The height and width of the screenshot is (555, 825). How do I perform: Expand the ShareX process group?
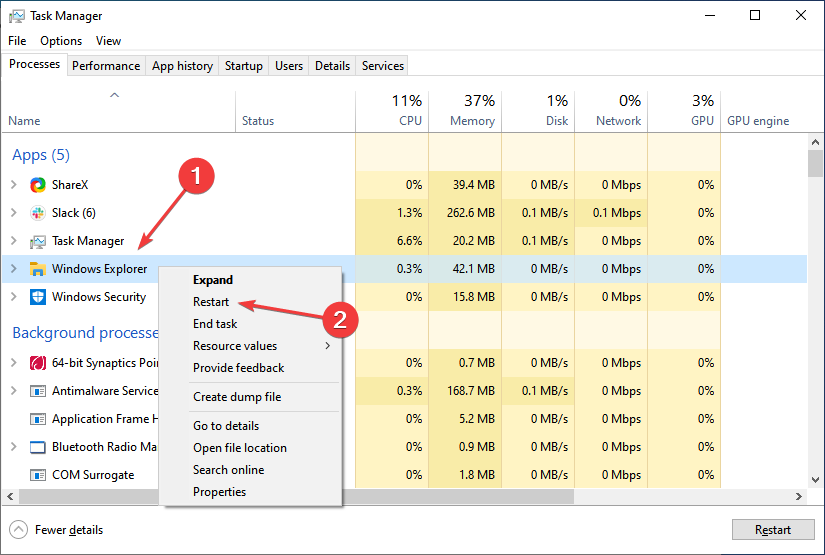[13, 185]
